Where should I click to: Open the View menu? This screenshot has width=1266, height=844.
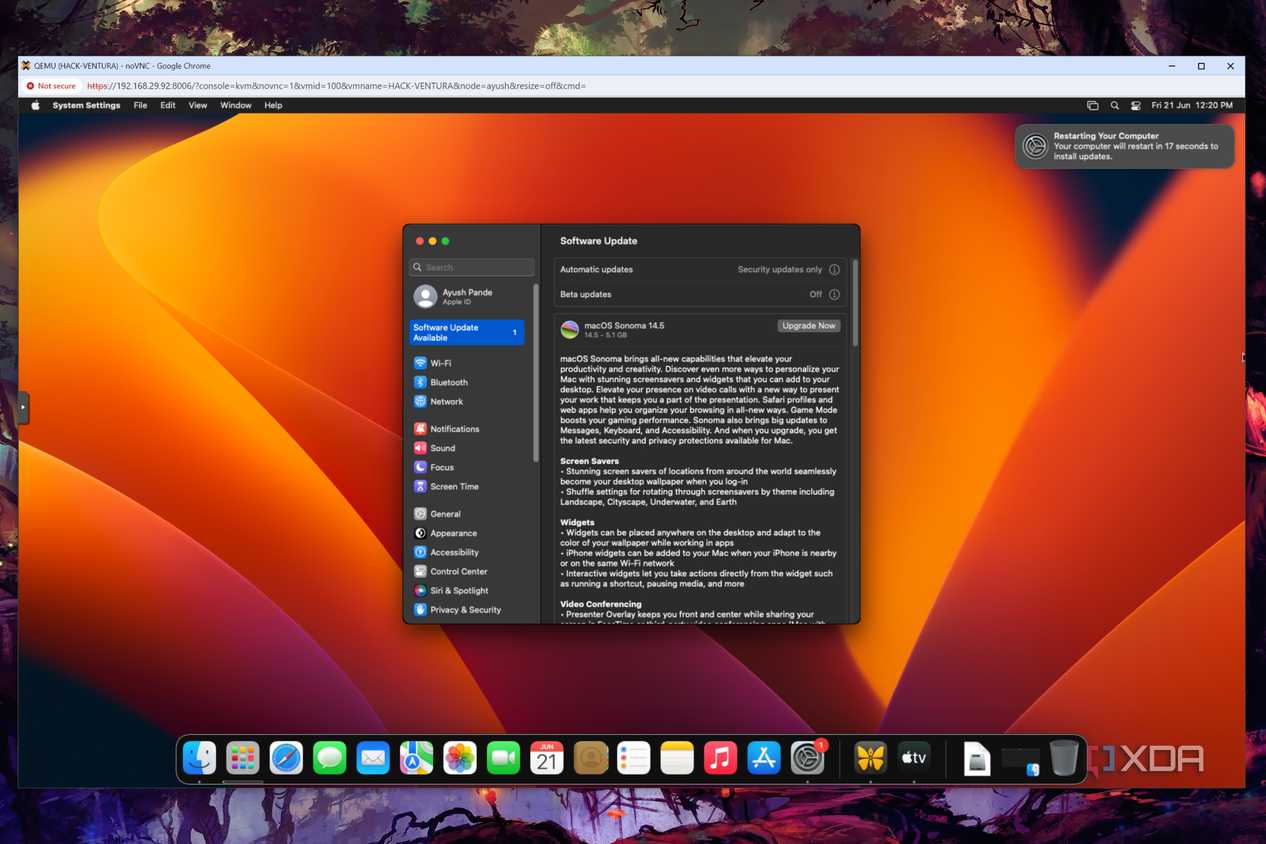click(x=198, y=105)
